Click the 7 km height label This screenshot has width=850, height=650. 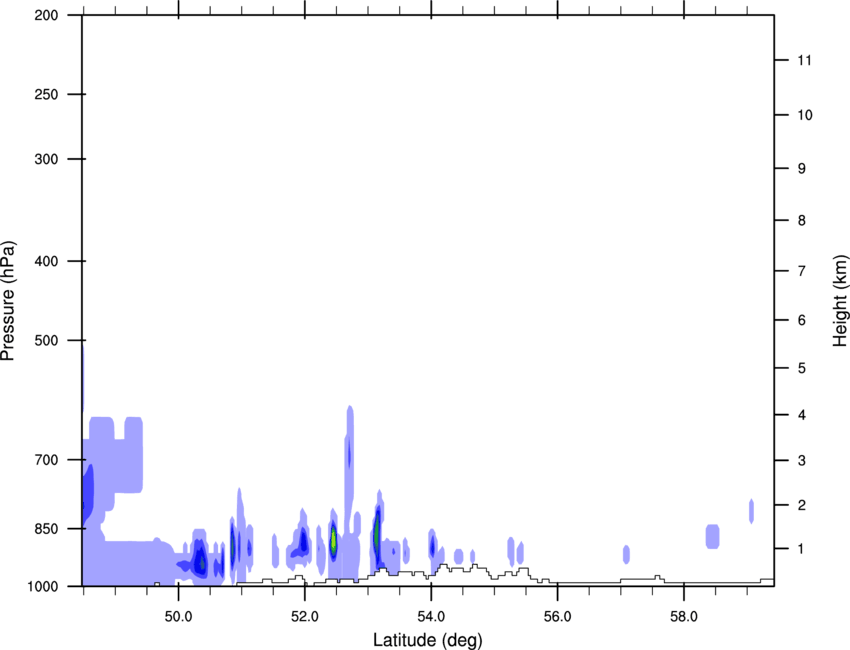tap(802, 271)
